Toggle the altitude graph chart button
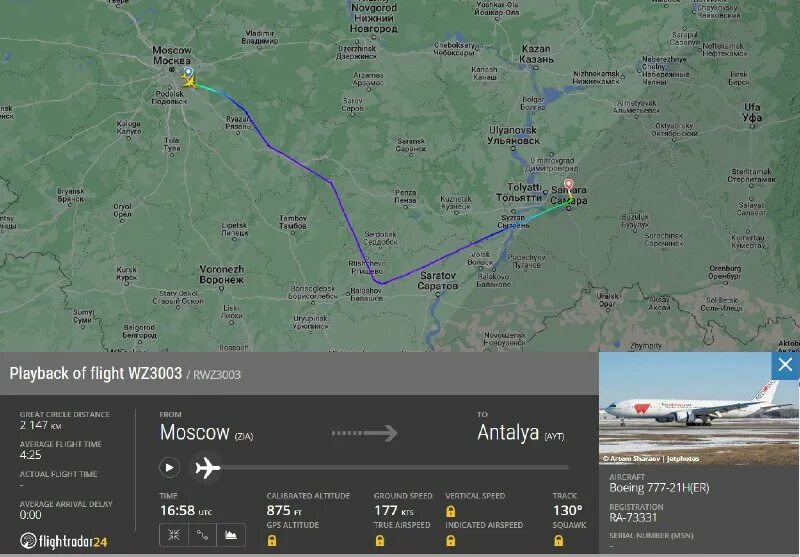 [x=231, y=535]
